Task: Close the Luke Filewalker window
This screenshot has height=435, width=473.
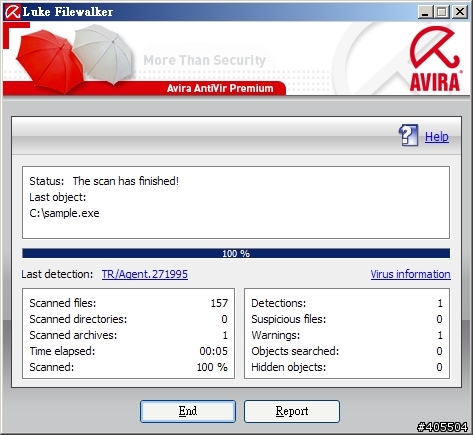Action: coord(460,12)
